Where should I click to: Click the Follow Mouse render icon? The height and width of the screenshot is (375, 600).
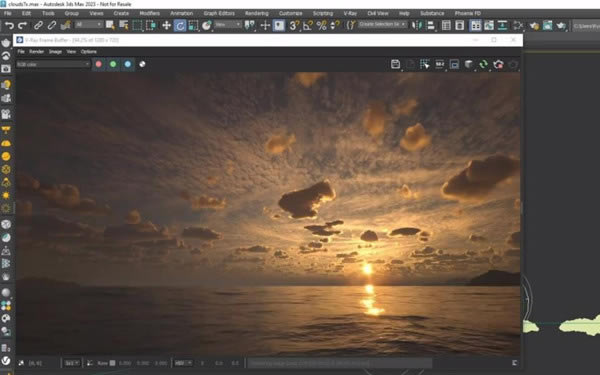click(425, 64)
